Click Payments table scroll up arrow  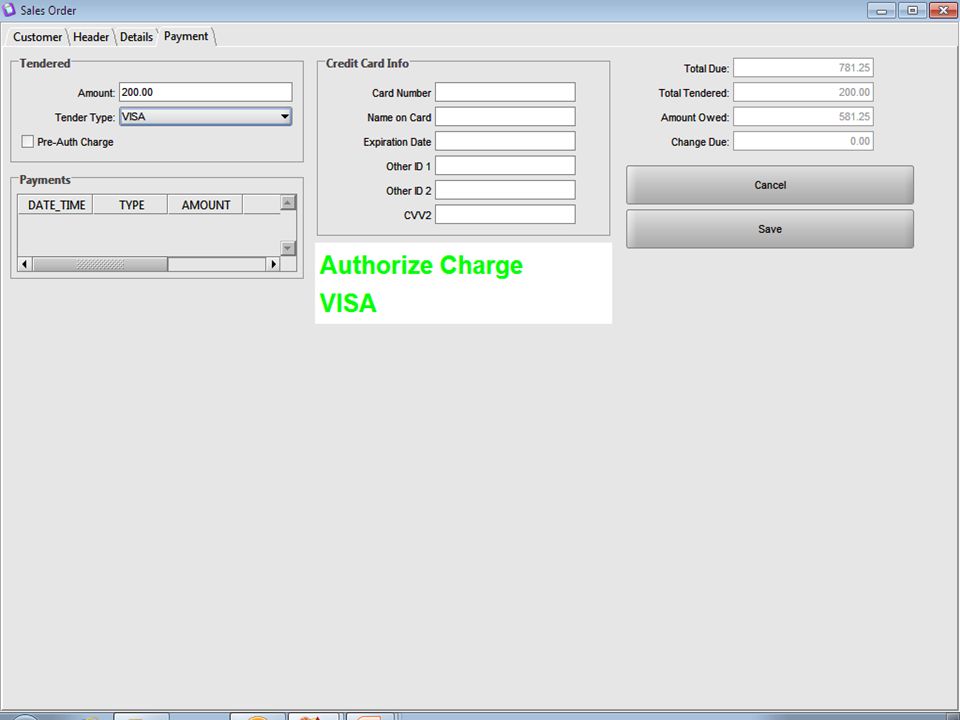[x=288, y=202]
